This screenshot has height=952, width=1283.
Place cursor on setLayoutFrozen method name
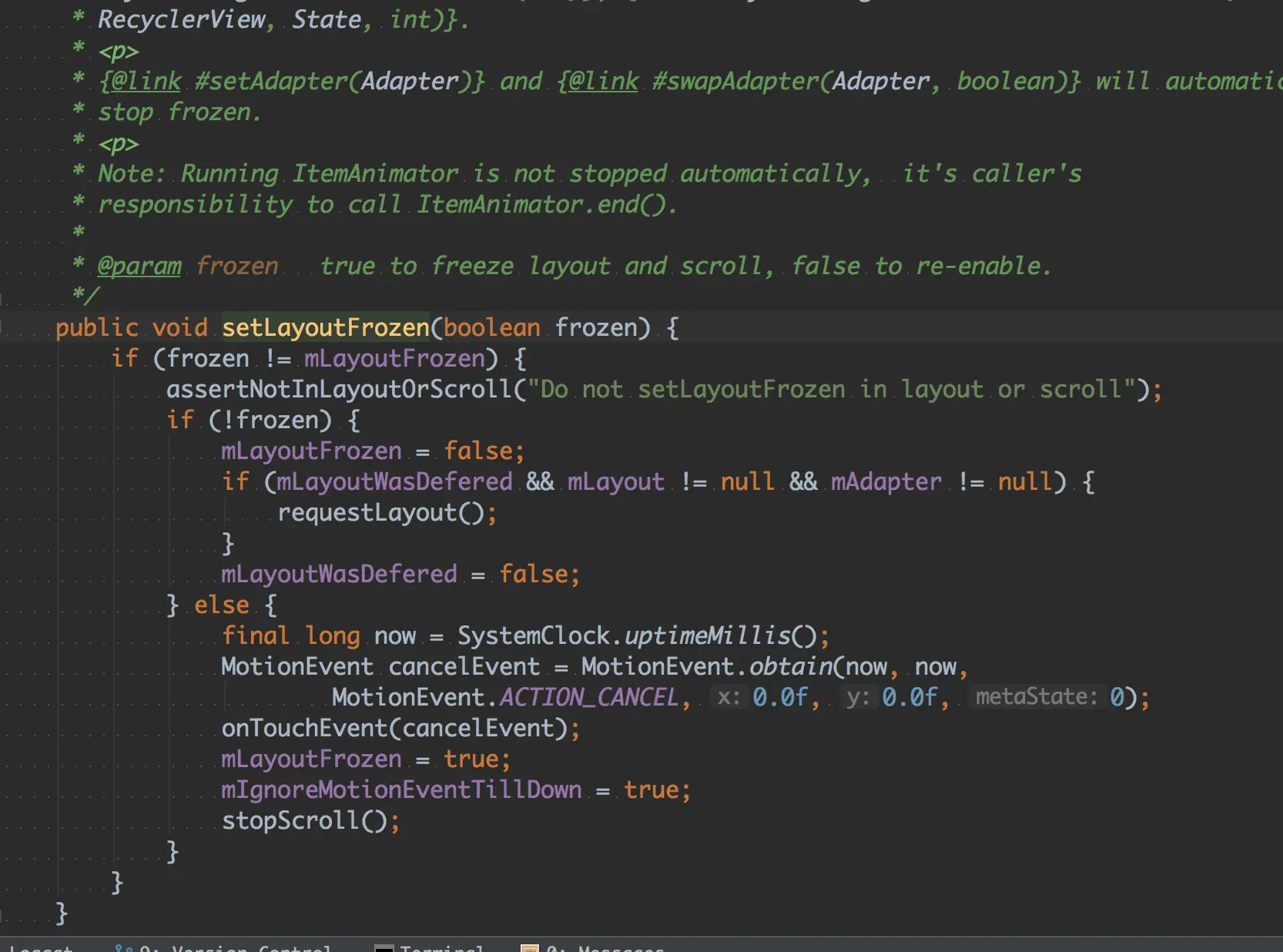pos(326,328)
